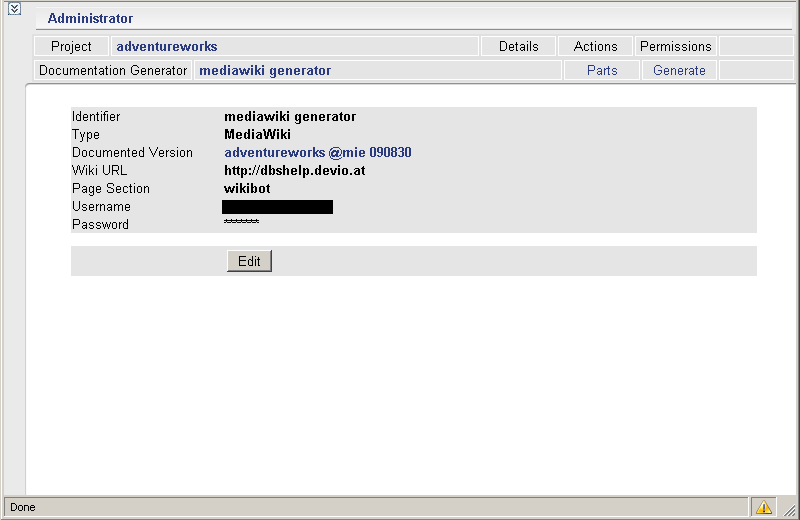Click the Done status bar text

tap(23, 507)
